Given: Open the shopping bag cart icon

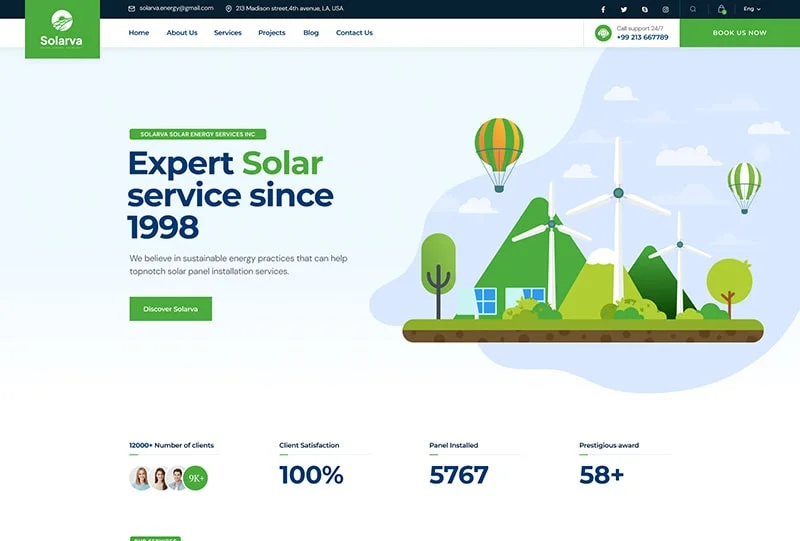Looking at the screenshot, I should click(721, 9).
